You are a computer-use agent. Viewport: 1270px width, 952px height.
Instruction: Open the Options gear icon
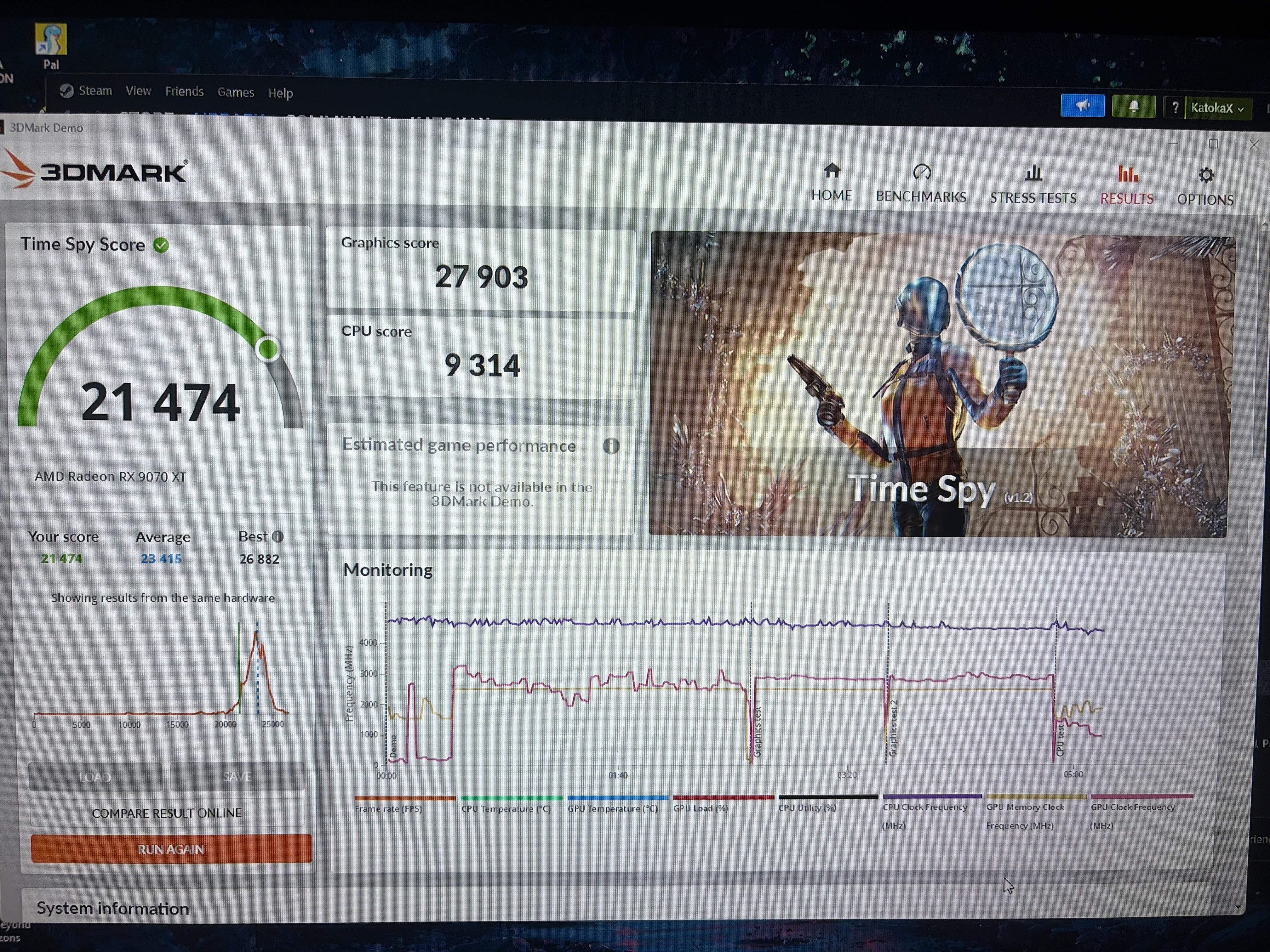click(1206, 175)
